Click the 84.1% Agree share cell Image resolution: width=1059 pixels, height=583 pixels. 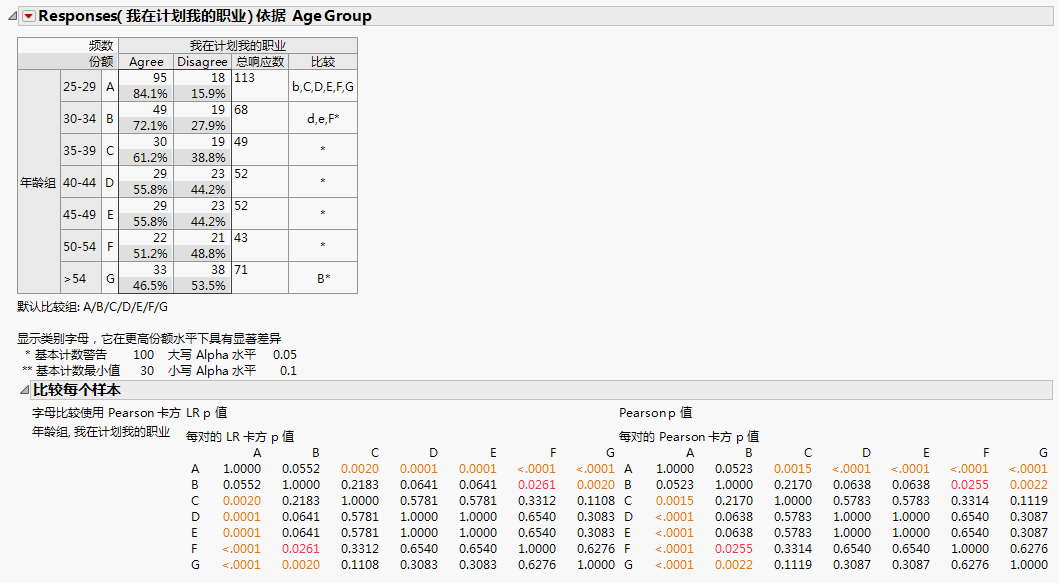147,94
